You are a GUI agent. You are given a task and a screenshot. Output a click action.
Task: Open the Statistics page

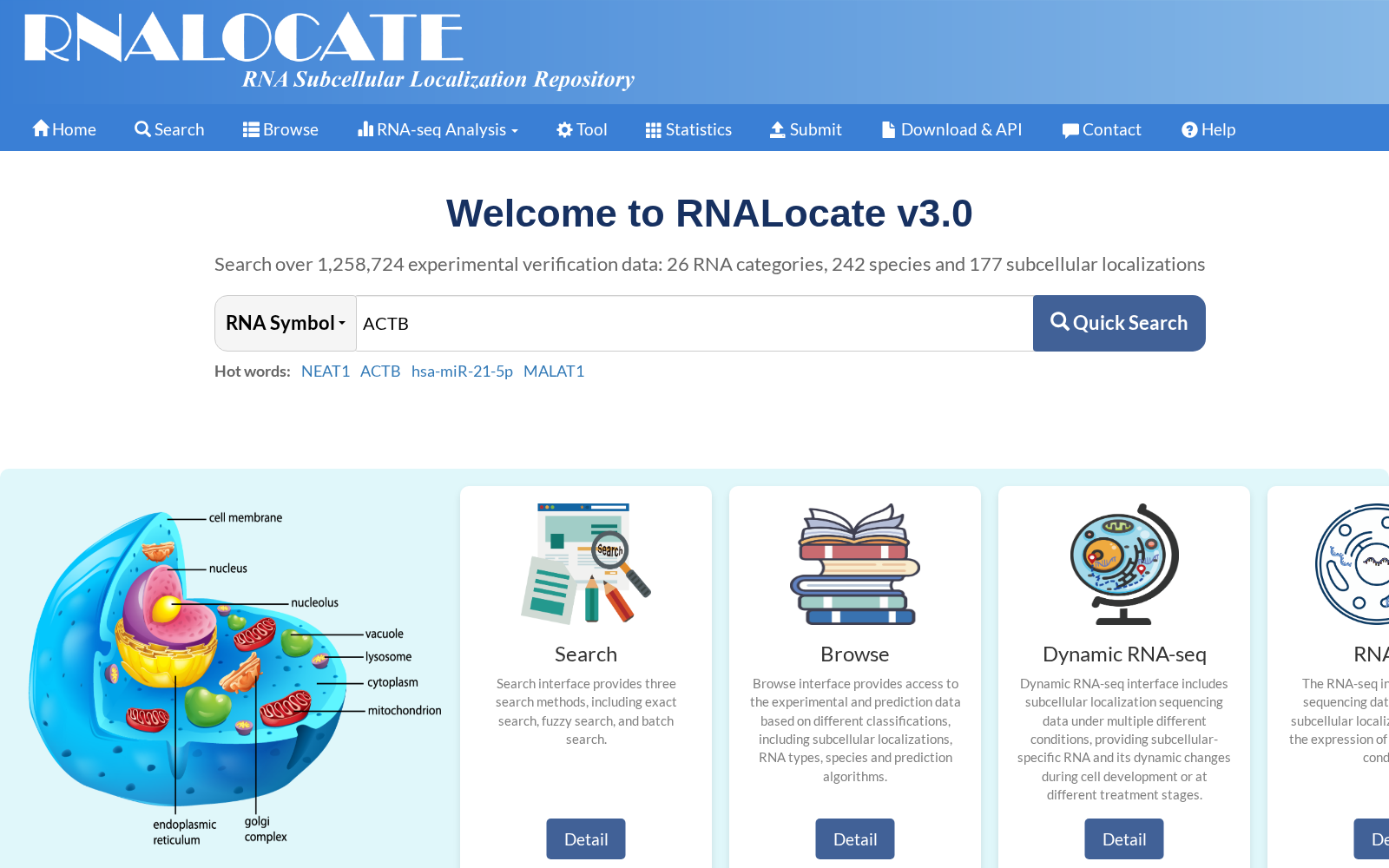(688, 129)
